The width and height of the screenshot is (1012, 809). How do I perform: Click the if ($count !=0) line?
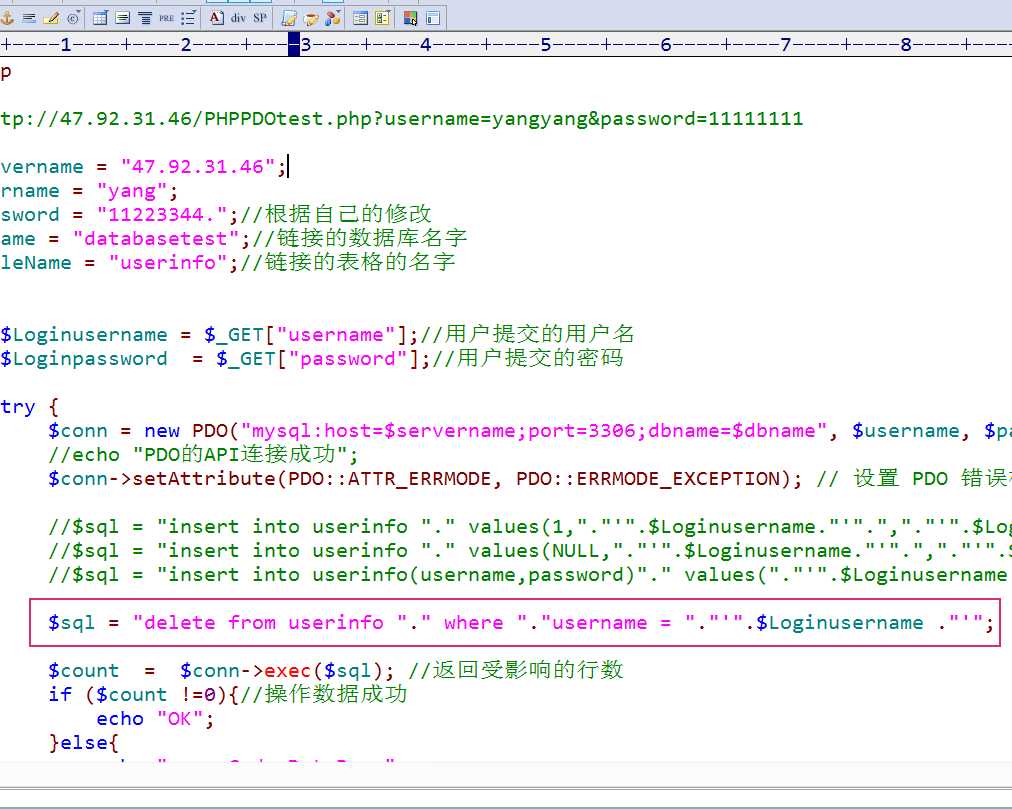(228, 694)
